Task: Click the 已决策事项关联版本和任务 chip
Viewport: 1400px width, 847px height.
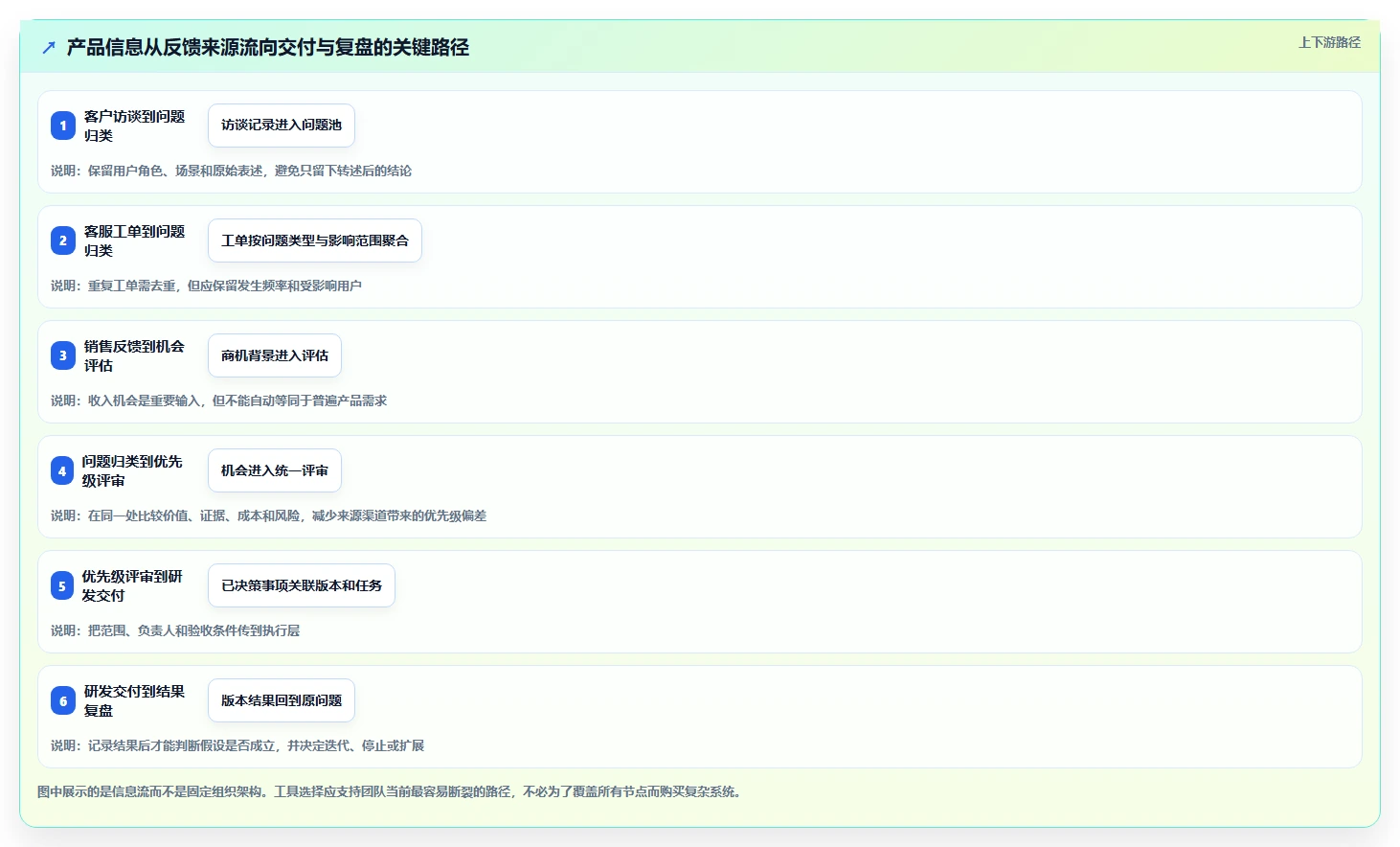Action: (302, 585)
